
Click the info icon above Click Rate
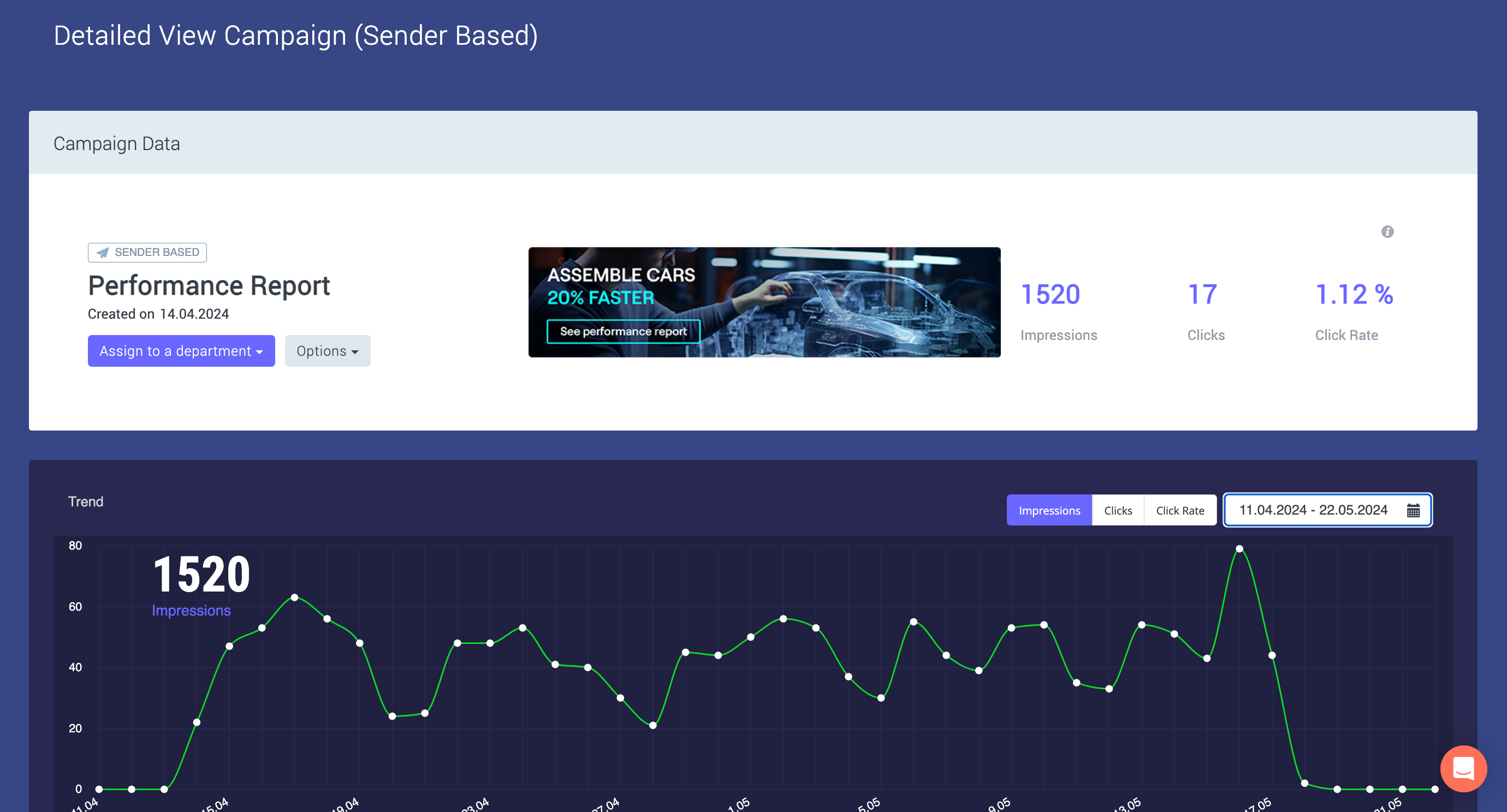[1387, 231]
